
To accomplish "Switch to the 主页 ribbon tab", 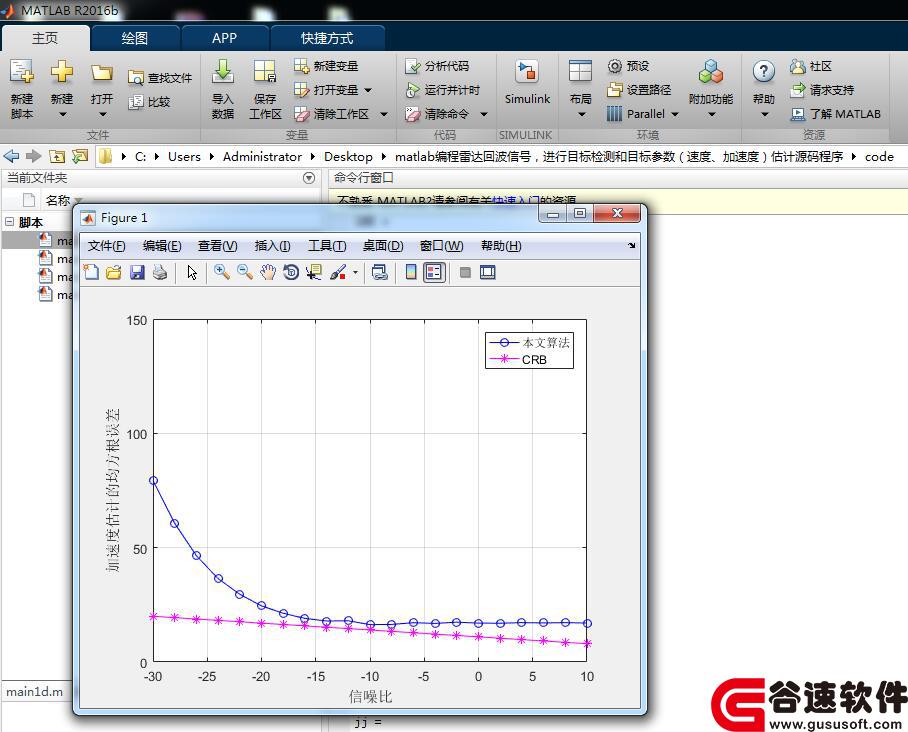I will click(x=45, y=38).
